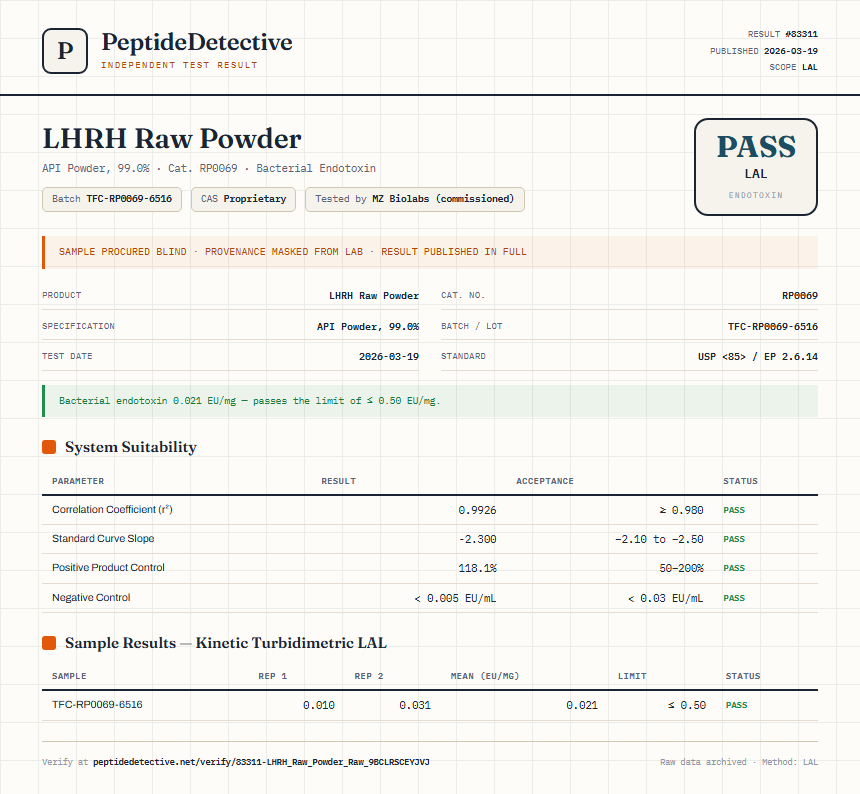This screenshot has width=860, height=794.
Task: Click the System Suitability heading
Action: point(131,447)
